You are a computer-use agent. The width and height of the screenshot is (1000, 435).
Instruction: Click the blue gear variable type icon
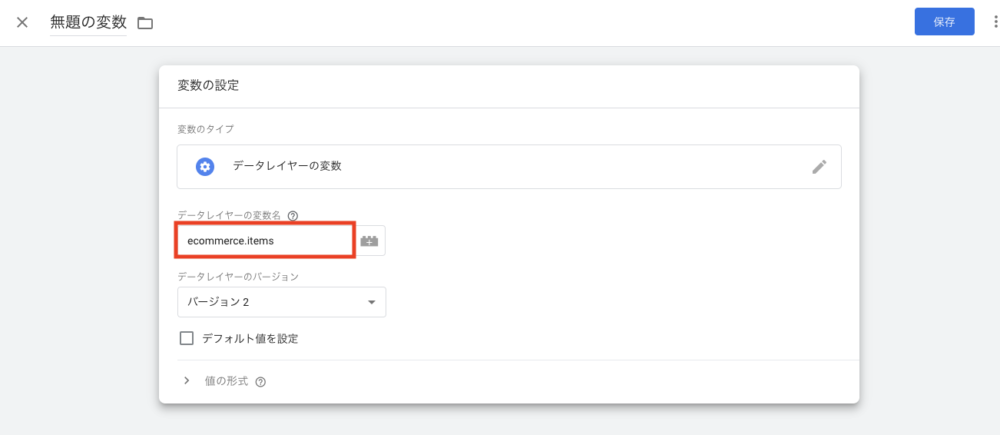(205, 167)
